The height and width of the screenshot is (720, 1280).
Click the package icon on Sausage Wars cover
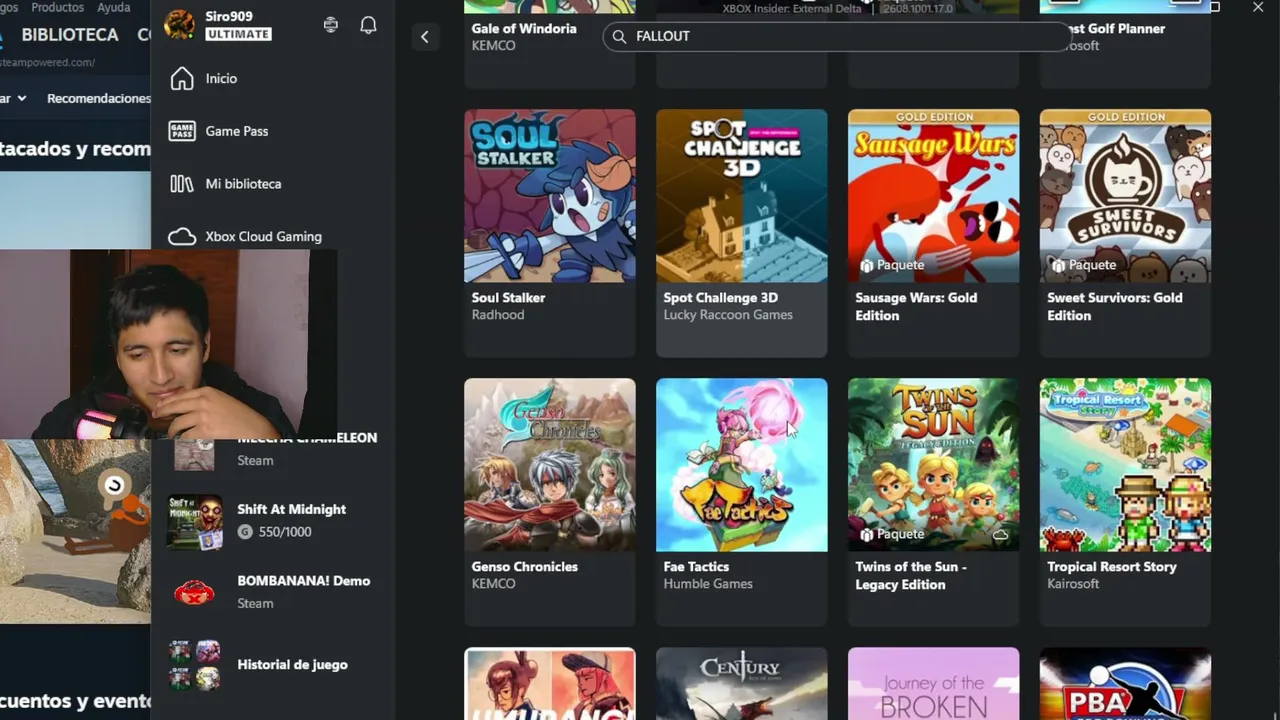[866, 265]
